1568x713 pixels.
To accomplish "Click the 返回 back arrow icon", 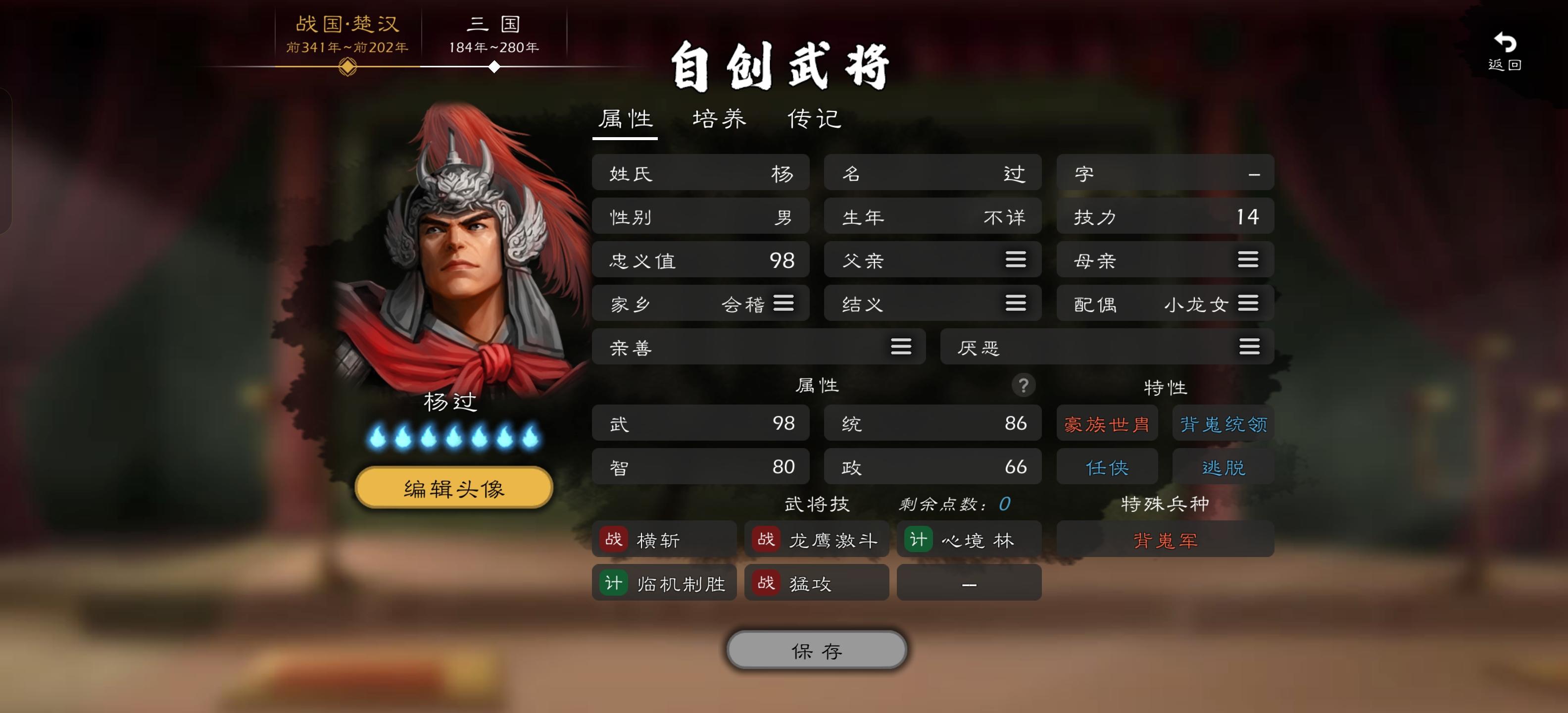I will pos(1505,43).
